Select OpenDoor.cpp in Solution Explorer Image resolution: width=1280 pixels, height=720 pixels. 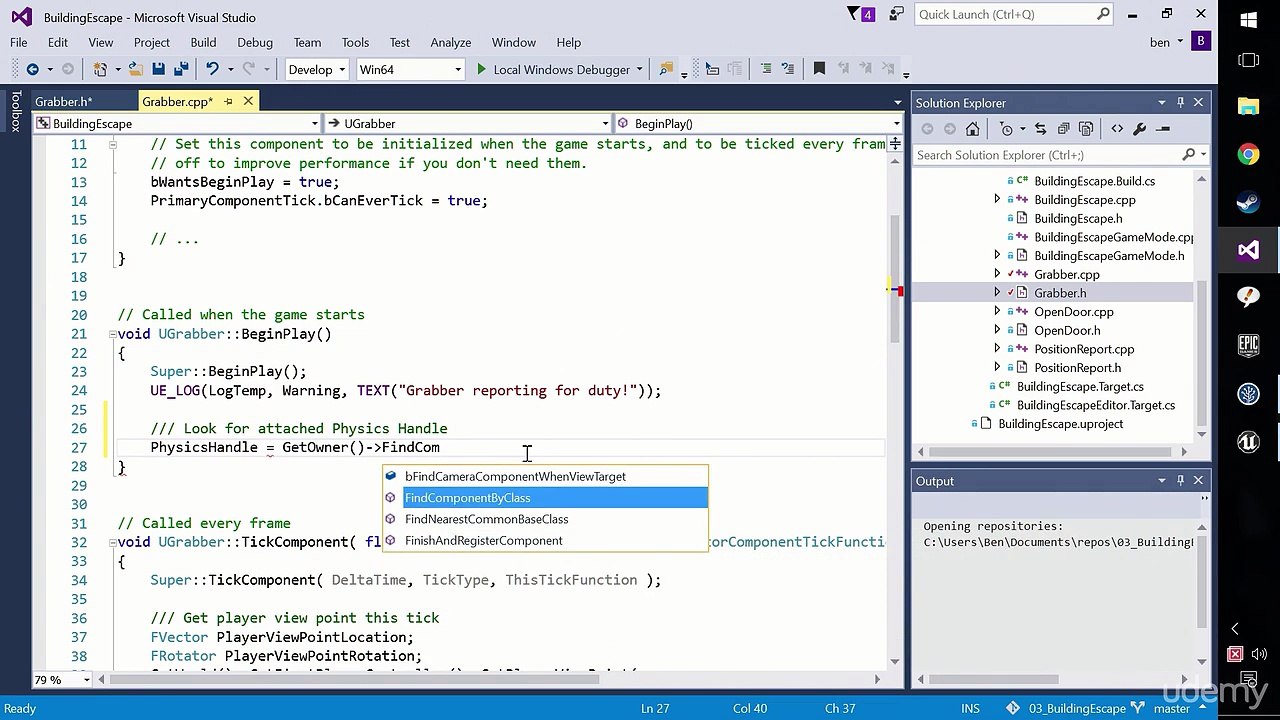tap(1073, 312)
